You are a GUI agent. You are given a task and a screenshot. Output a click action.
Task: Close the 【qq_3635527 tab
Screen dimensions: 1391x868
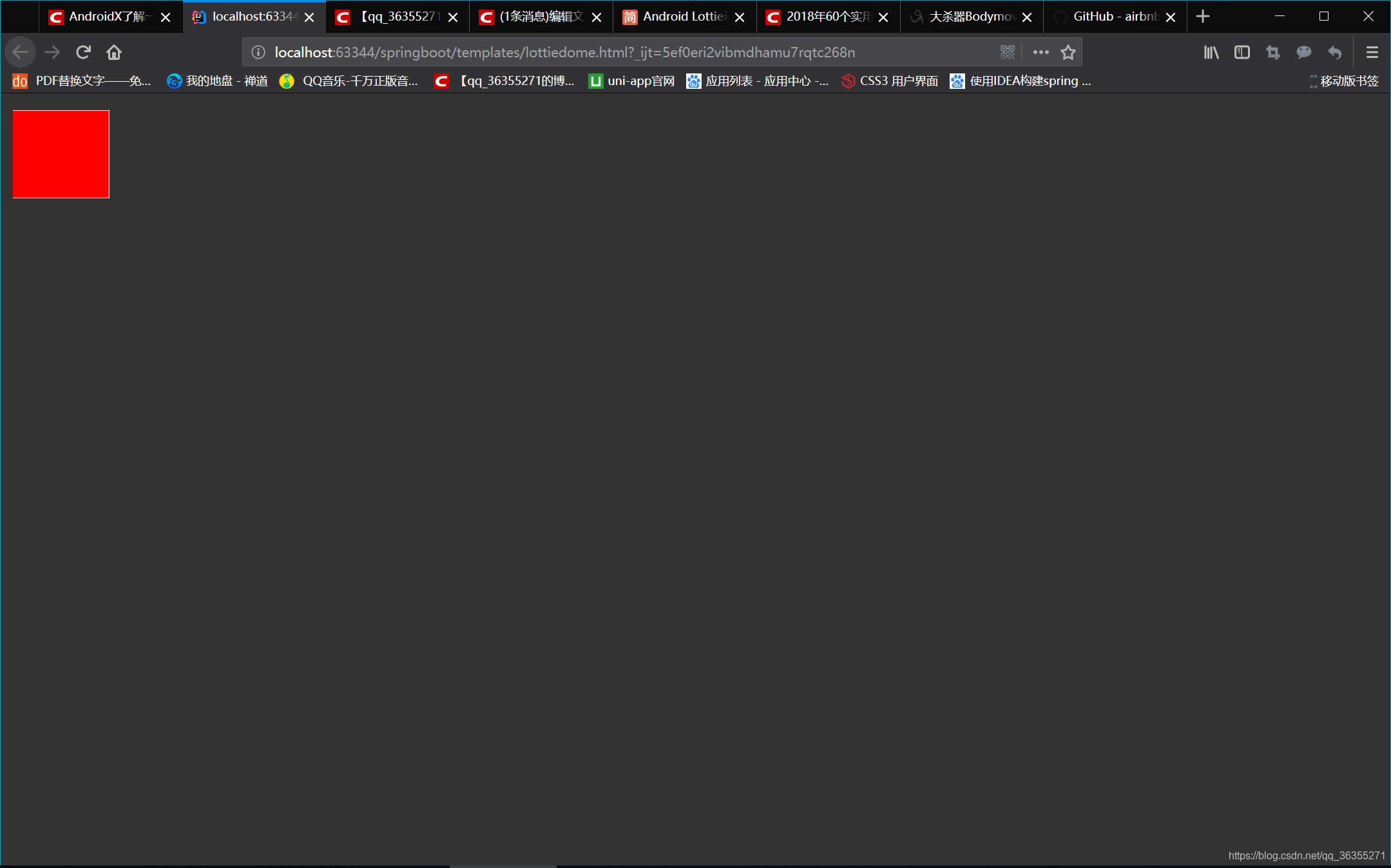[453, 17]
